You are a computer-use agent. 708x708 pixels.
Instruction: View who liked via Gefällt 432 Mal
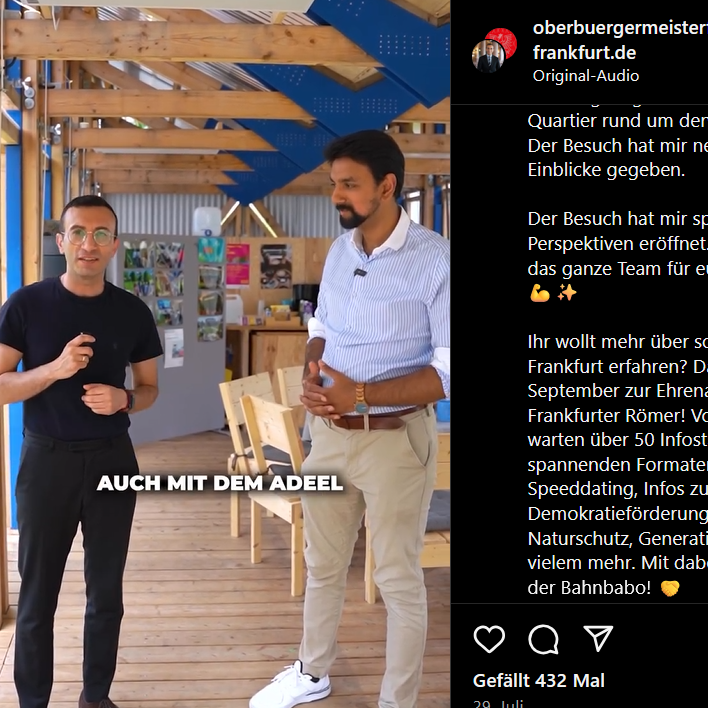click(539, 680)
